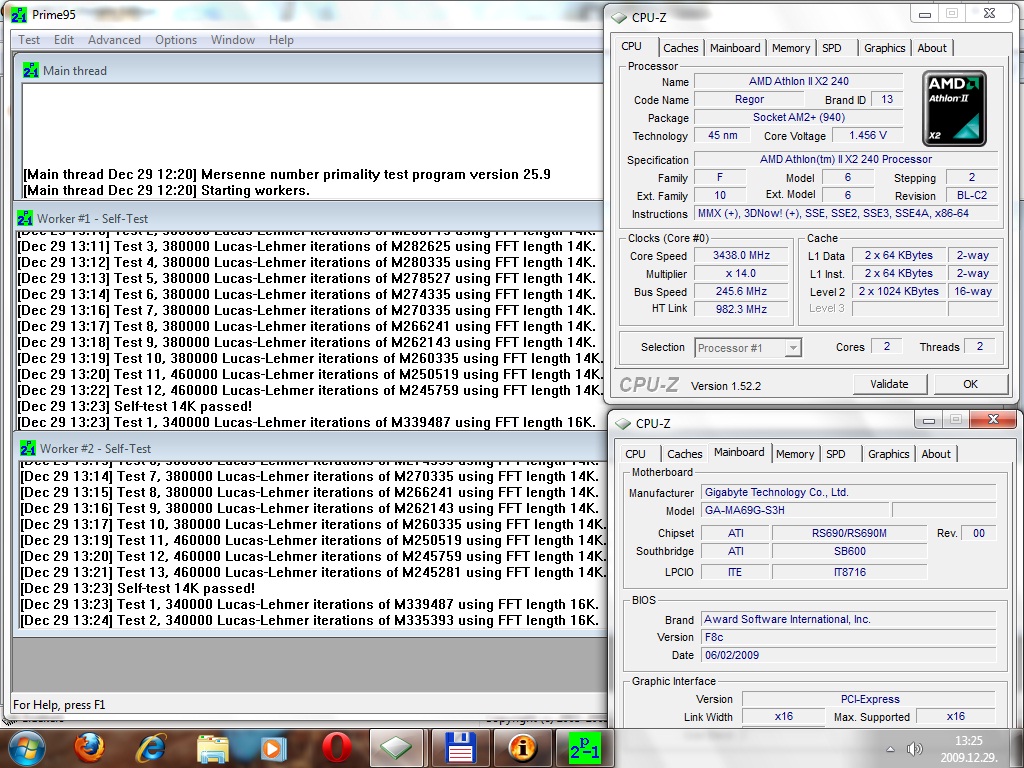The width and height of the screenshot is (1024, 768).
Task: Switch to SPD tab in lower CPU-Z
Action: click(836, 454)
